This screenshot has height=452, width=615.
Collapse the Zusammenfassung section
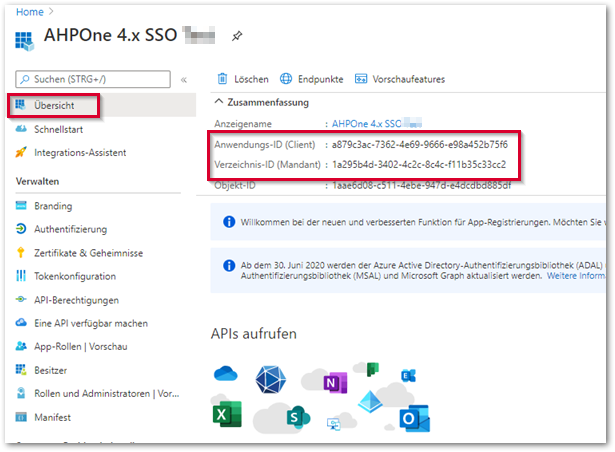click(219, 102)
